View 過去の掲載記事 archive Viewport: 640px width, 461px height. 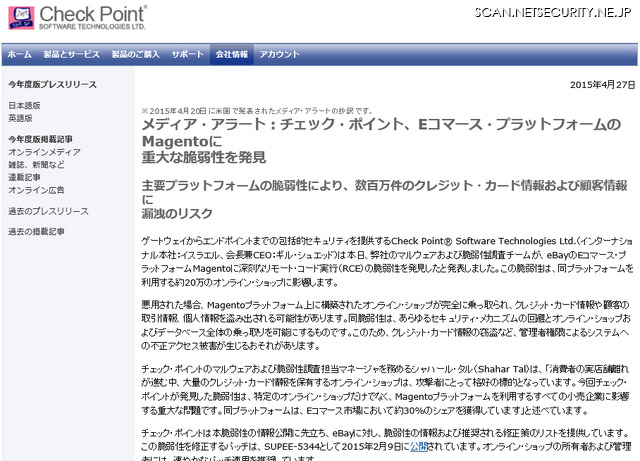click(36, 232)
